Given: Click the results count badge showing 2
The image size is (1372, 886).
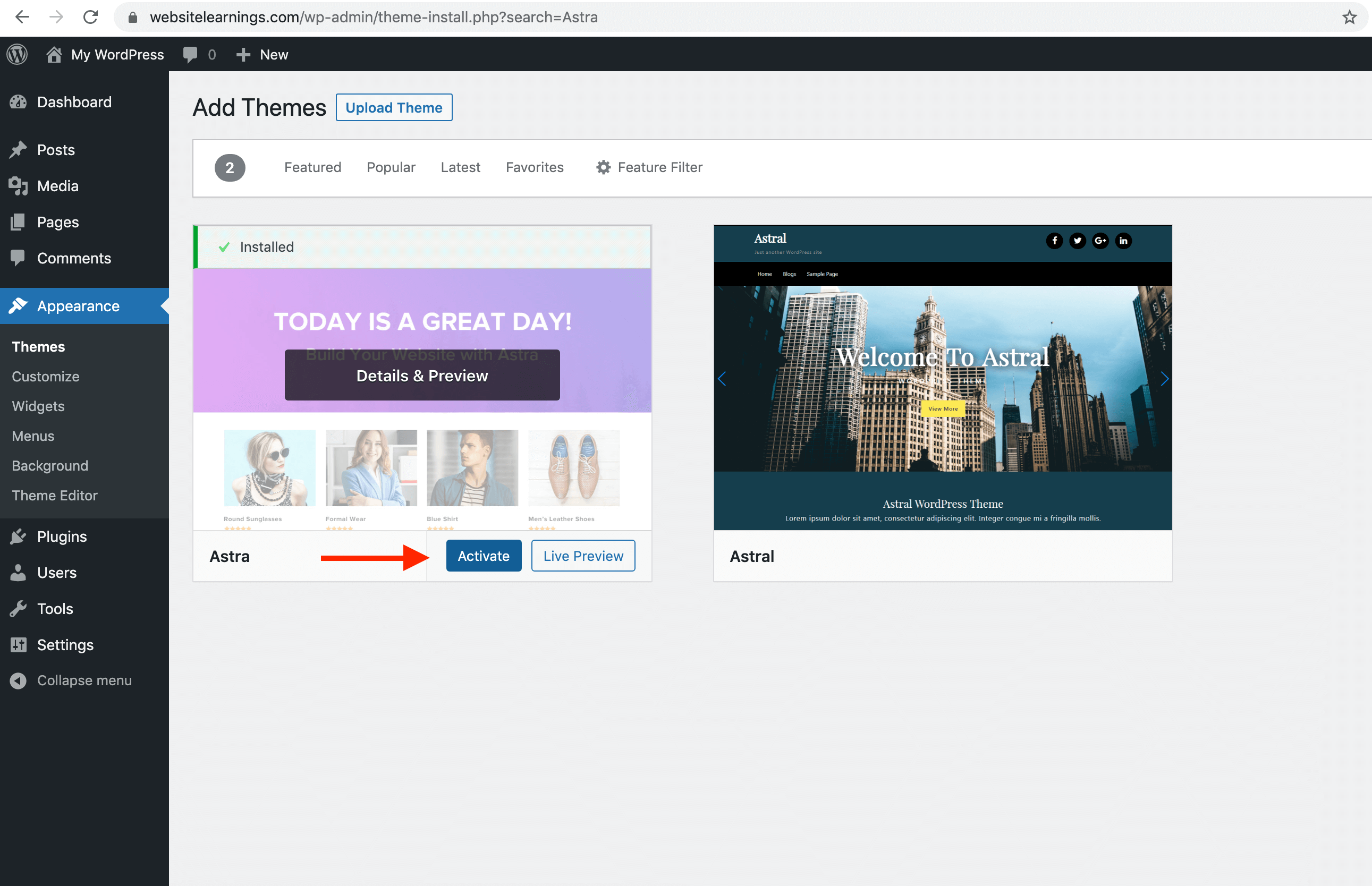Looking at the screenshot, I should pos(230,168).
